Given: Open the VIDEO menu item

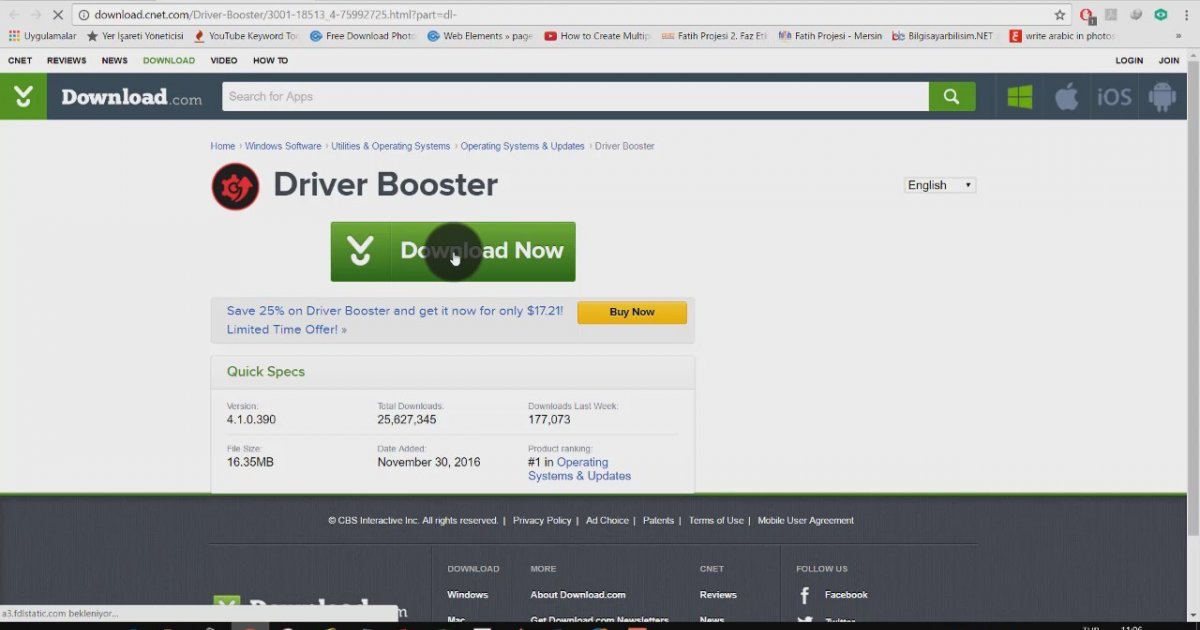Looking at the screenshot, I should point(224,61).
